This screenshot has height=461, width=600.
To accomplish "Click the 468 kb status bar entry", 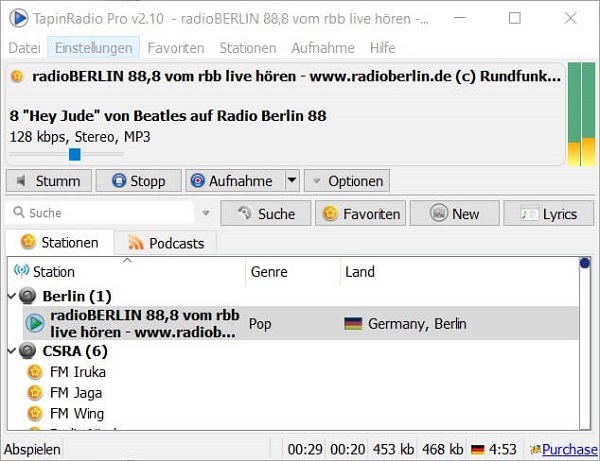I will pyautogui.click(x=443, y=449).
